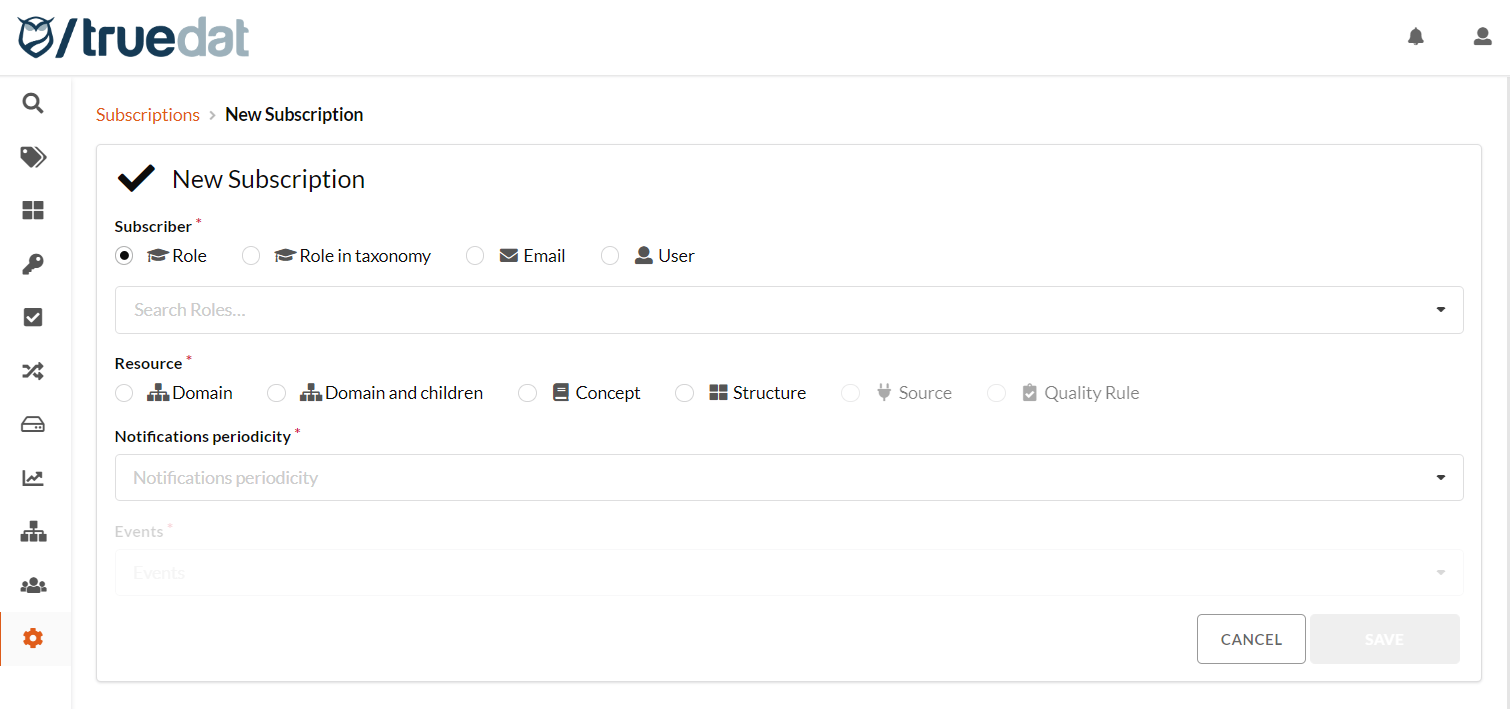
Task: Open the taxonomy sitemap icon in sidebar
Action: tap(32, 531)
